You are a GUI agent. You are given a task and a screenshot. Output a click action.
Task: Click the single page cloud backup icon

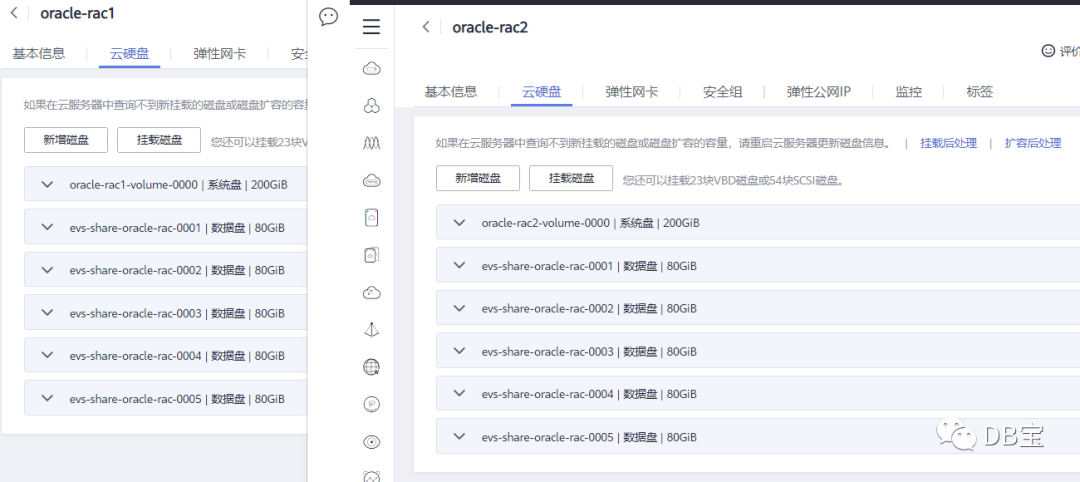pyautogui.click(x=371, y=218)
